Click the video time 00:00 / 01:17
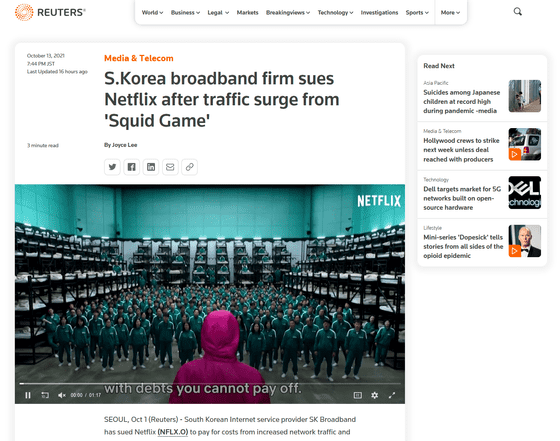 point(86,395)
